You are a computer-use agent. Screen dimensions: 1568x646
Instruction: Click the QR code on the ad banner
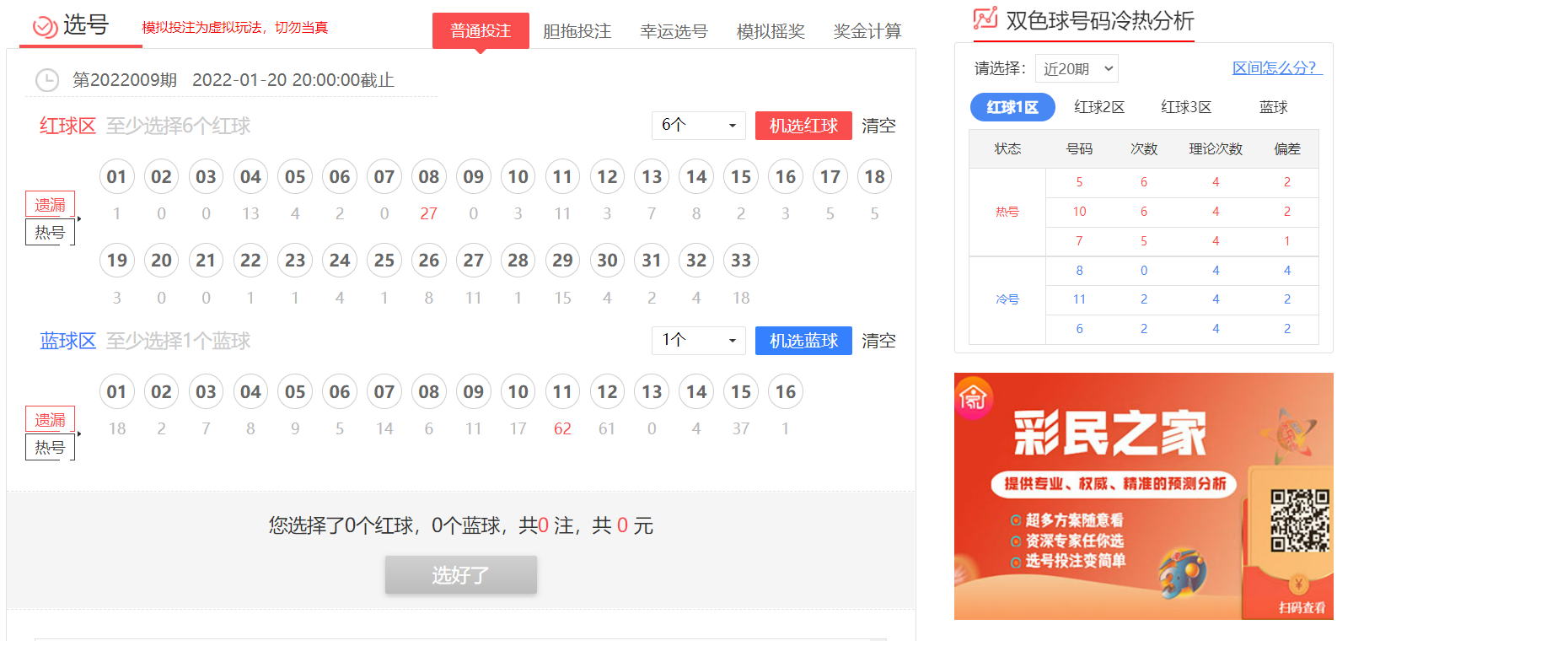[1299, 520]
